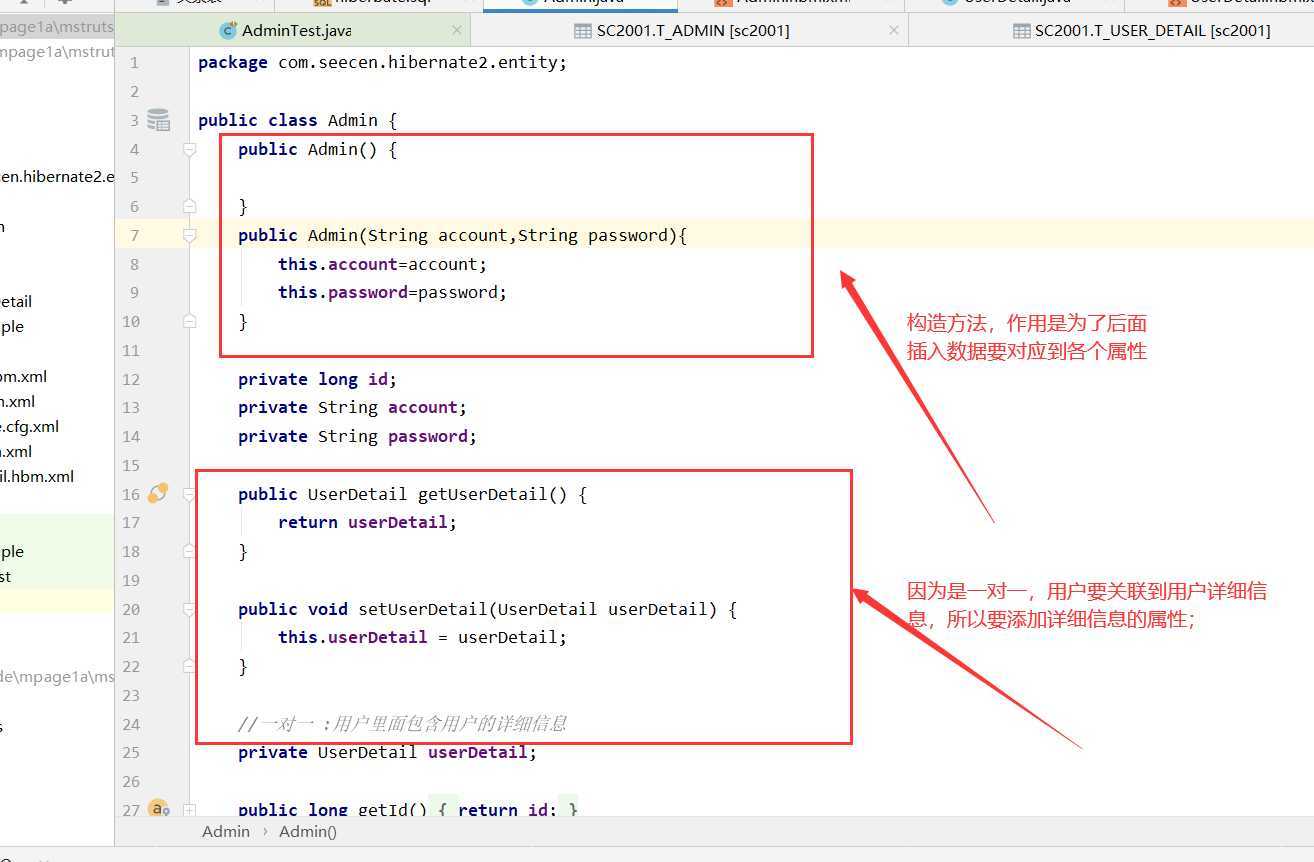Click the fold end marker at line 10

point(189,321)
